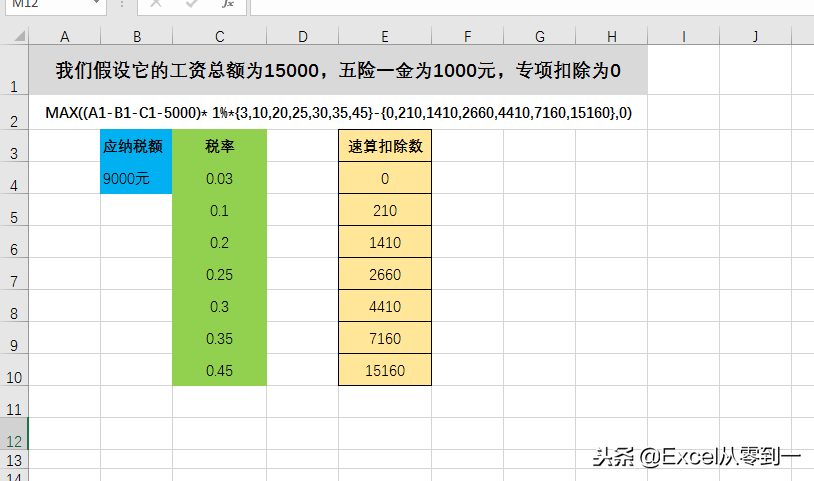
Task: Select the 9000元 cell
Action: click(136, 178)
